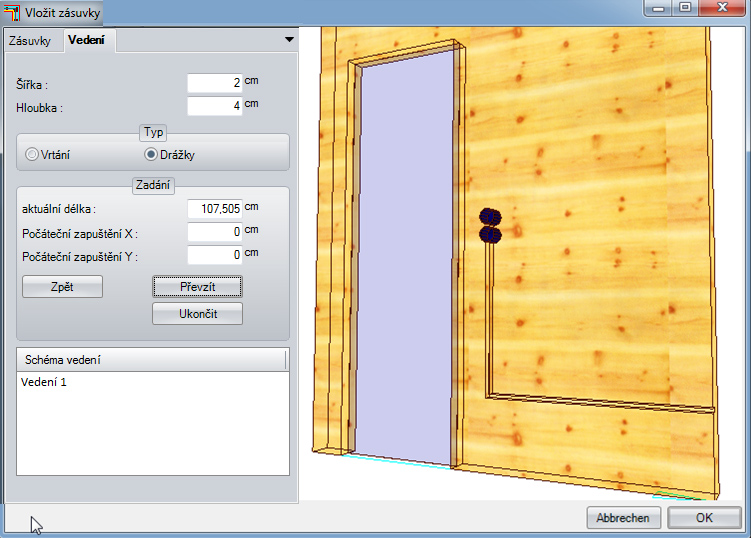Click the Počáteční zapuštění X field
751x538 pixels.
point(215,232)
